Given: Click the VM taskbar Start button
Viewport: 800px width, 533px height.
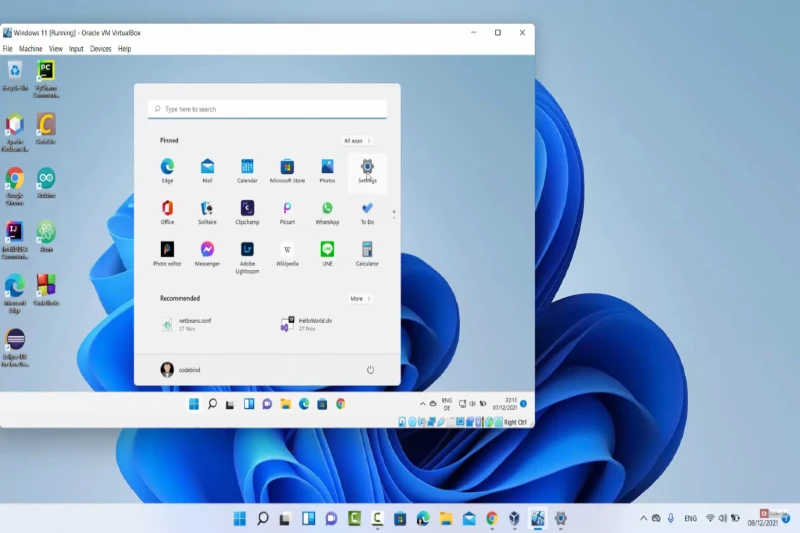Looking at the screenshot, I should [x=194, y=404].
